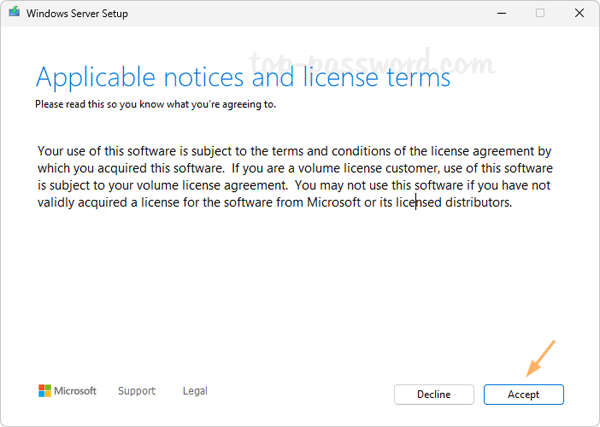
Task: Click the Microsoft wordmark beside the logo
Action: pyautogui.click(x=75, y=391)
